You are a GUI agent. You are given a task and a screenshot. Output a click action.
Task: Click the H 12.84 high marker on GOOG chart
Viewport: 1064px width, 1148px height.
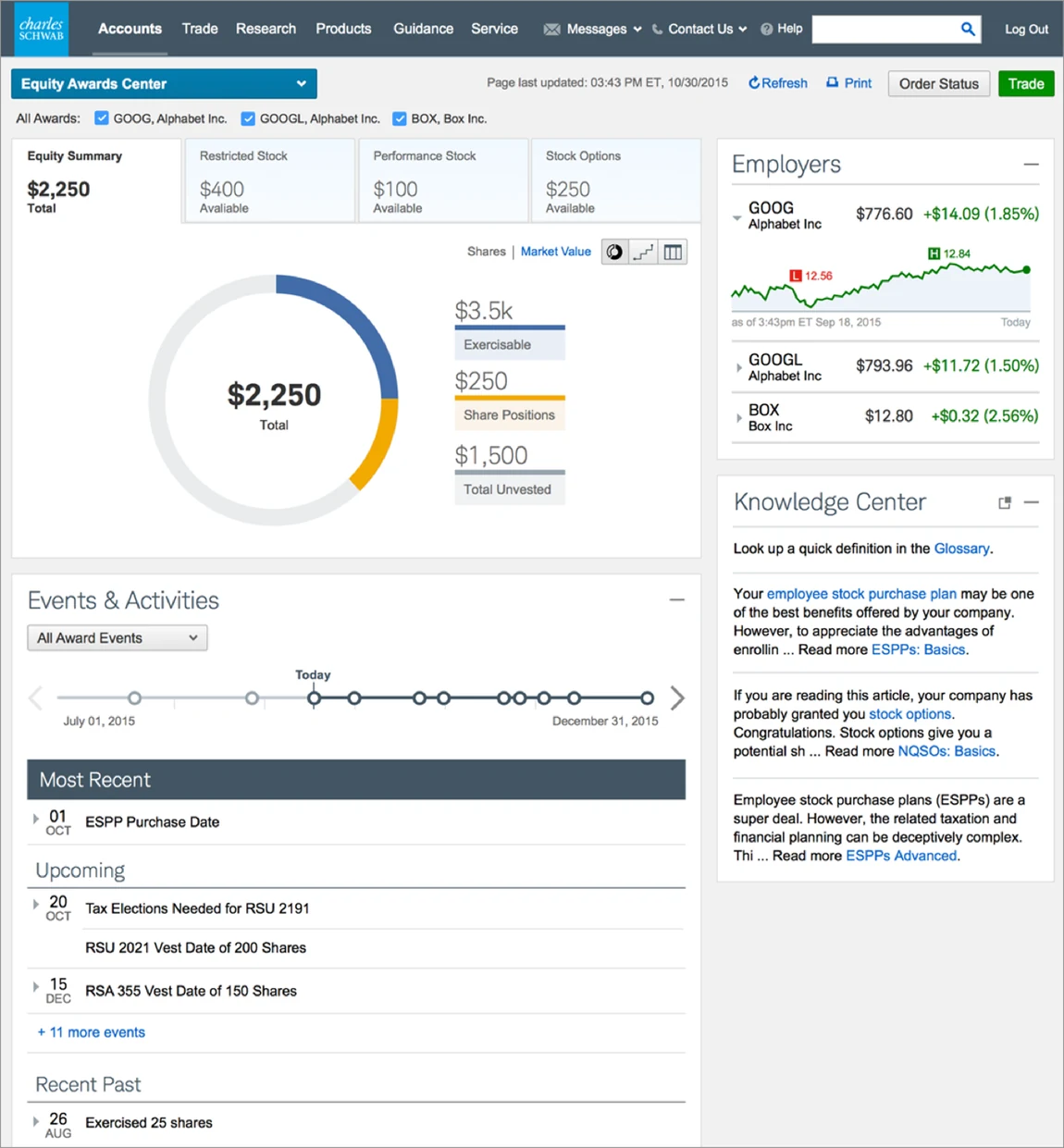click(948, 253)
